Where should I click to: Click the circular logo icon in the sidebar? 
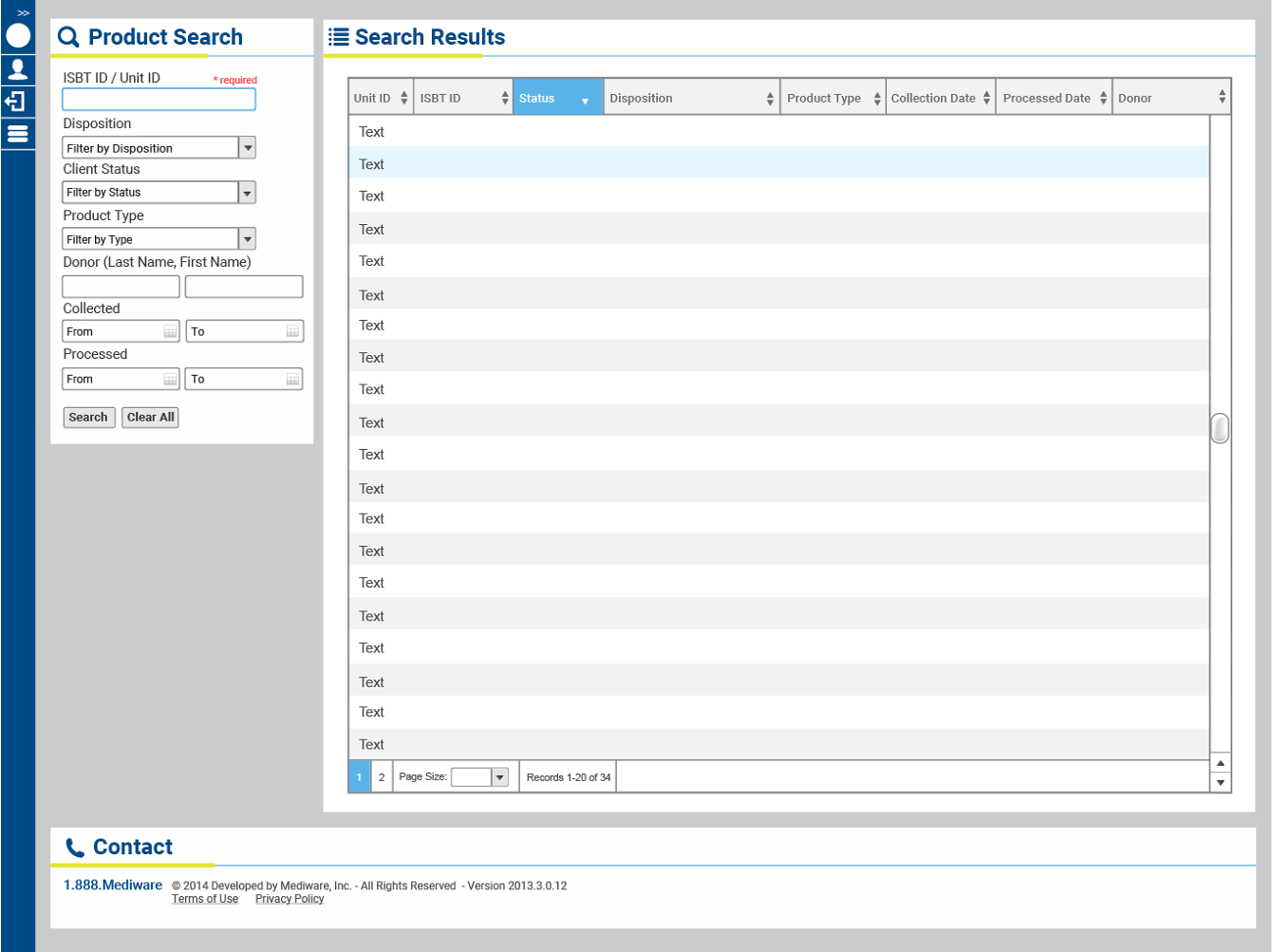point(17,35)
